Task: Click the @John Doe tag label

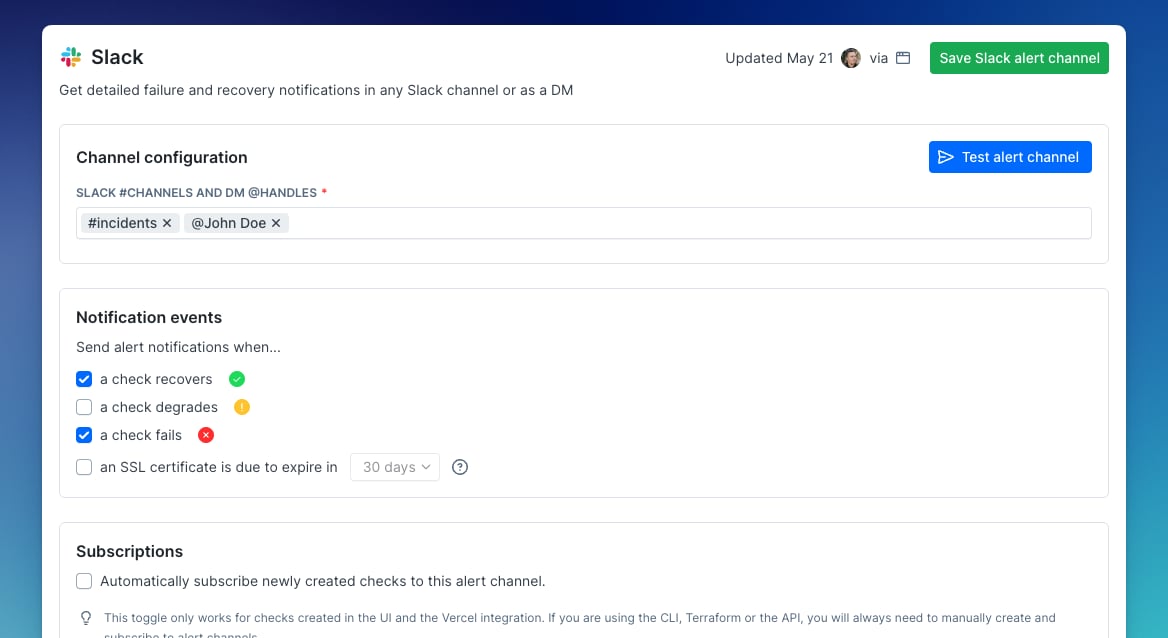Action: (x=229, y=223)
